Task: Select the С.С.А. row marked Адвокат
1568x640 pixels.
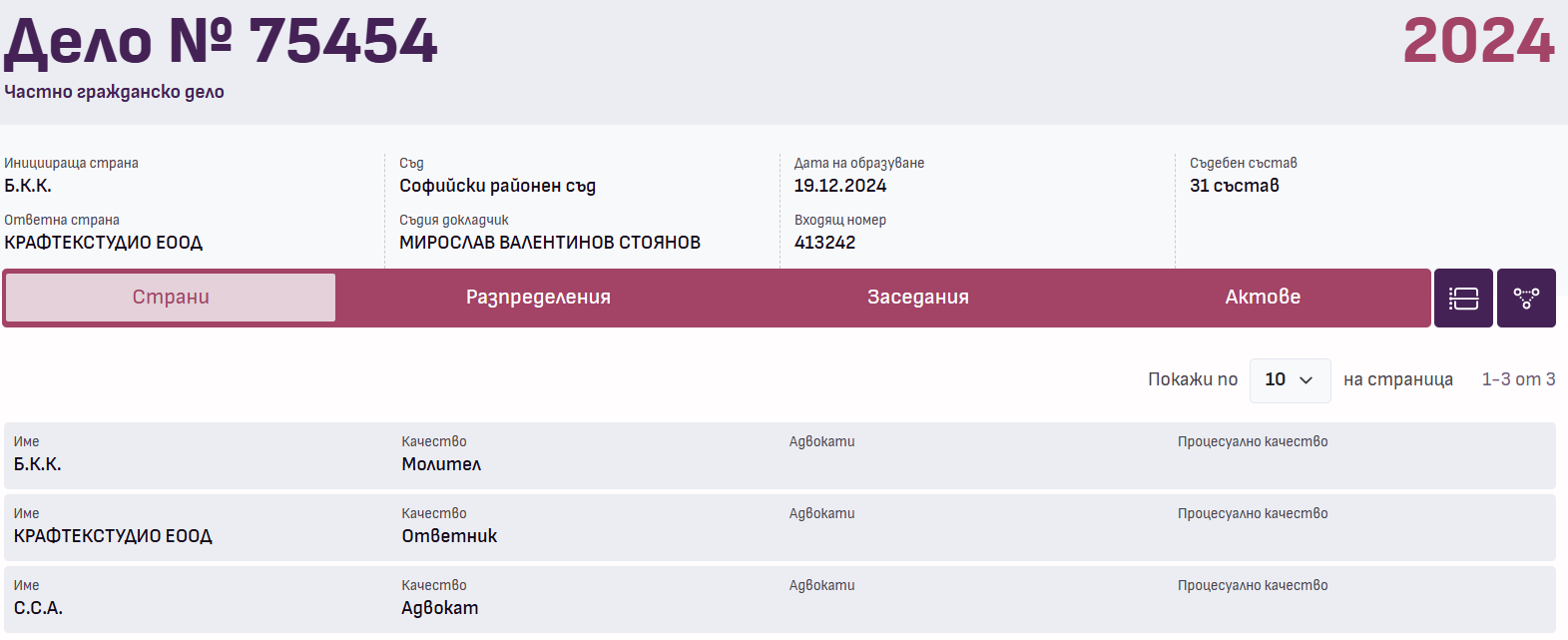Action: 779,599
